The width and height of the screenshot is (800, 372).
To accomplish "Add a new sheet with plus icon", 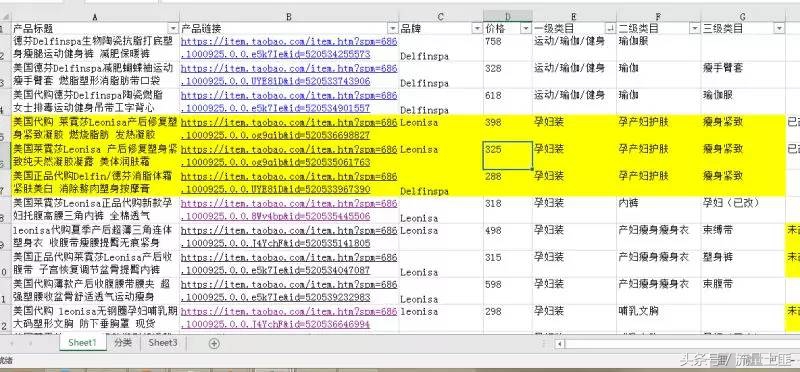I will pyautogui.click(x=214, y=343).
